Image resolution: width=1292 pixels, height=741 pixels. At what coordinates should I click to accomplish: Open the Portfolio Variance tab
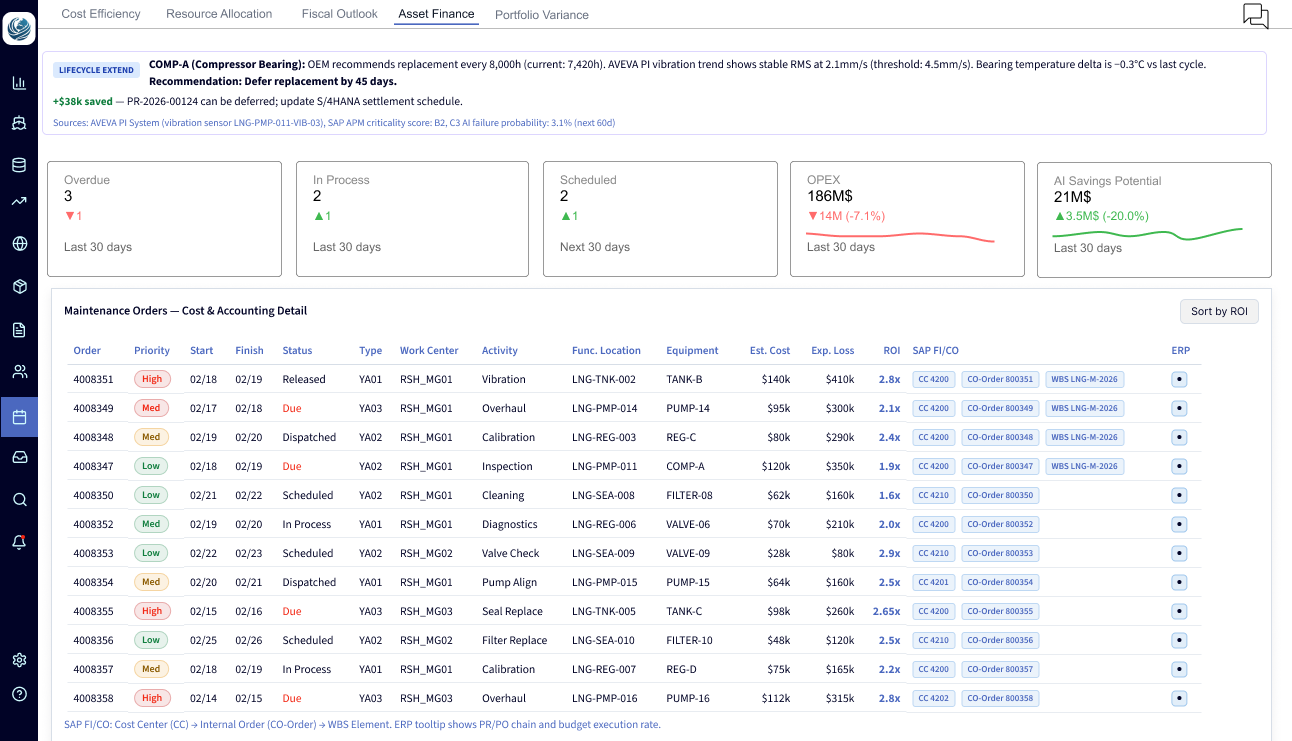[x=541, y=15]
